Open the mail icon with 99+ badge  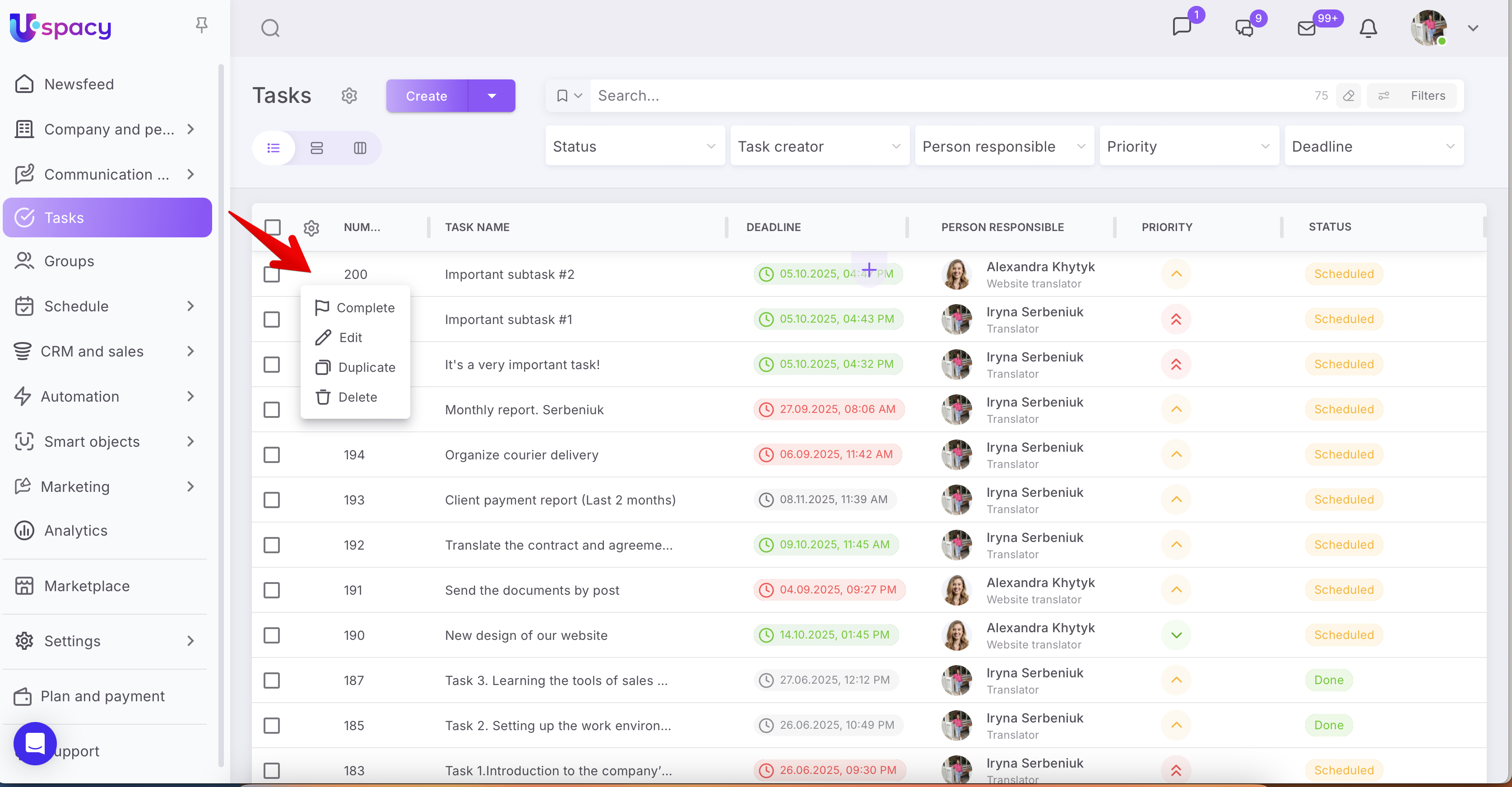(1306, 28)
